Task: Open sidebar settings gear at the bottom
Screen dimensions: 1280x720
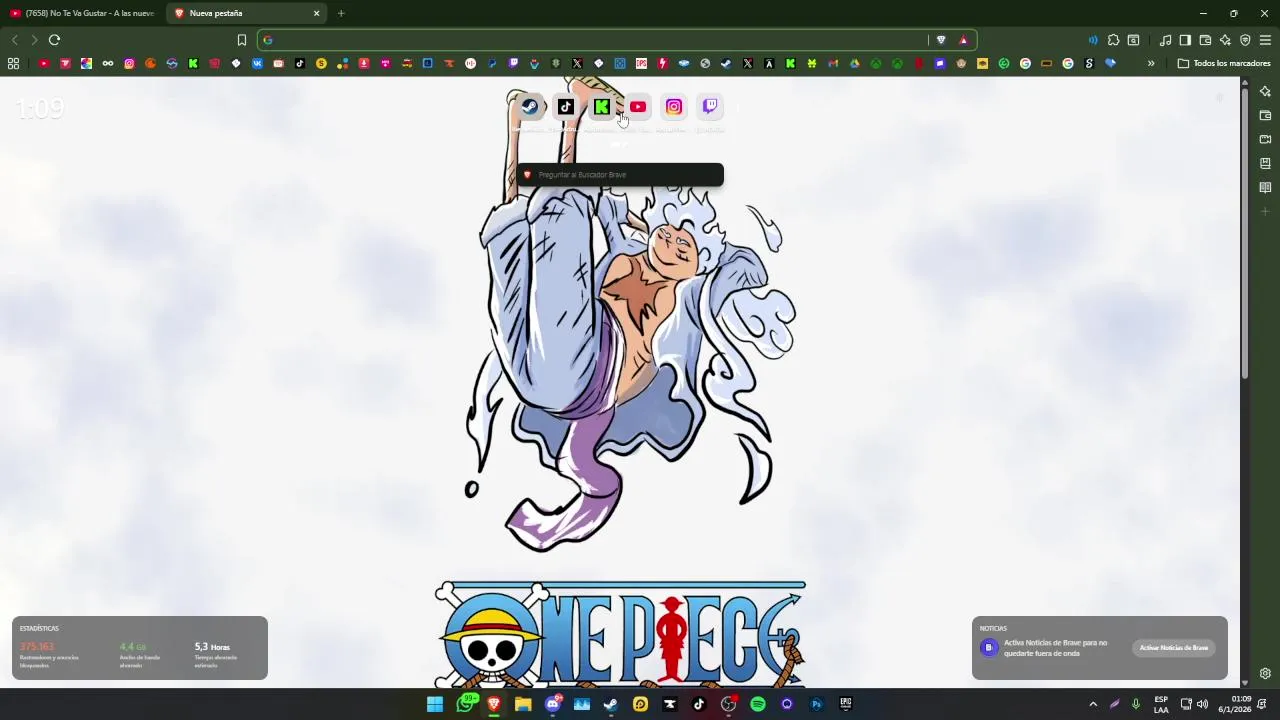Action: pyautogui.click(x=1265, y=673)
